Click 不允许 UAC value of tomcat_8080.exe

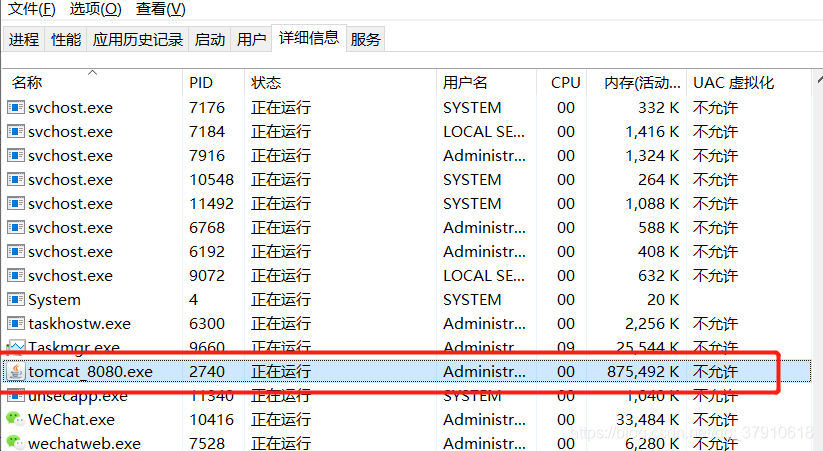[715, 372]
